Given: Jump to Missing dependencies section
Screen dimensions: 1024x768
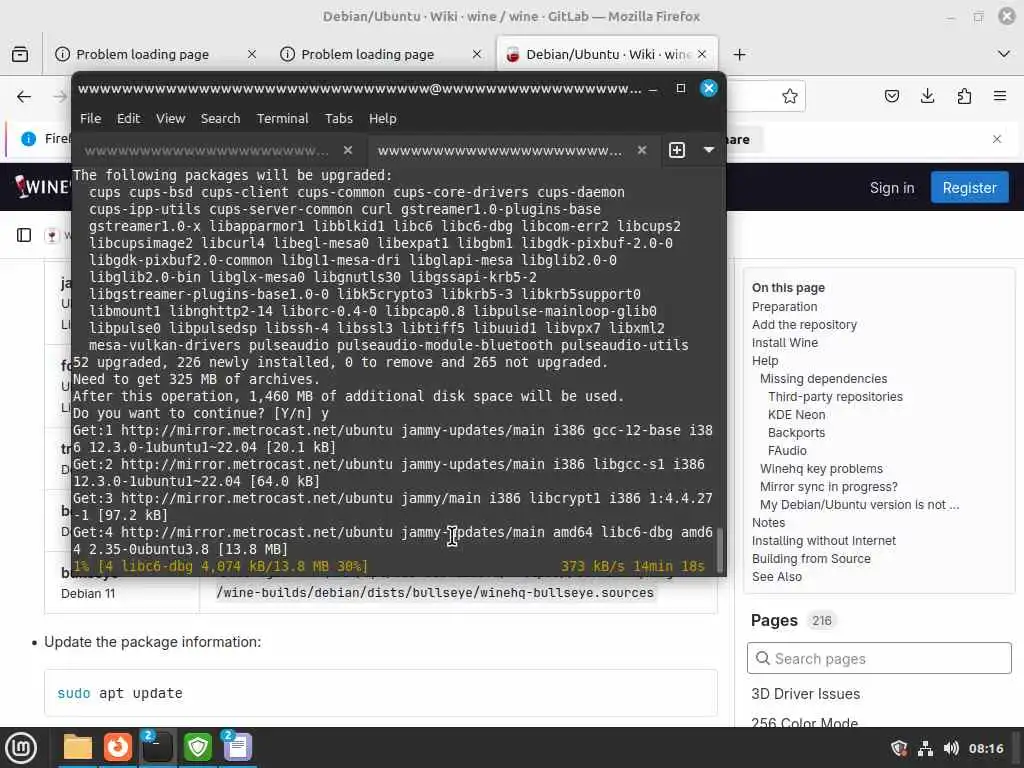Looking at the screenshot, I should click(824, 379).
